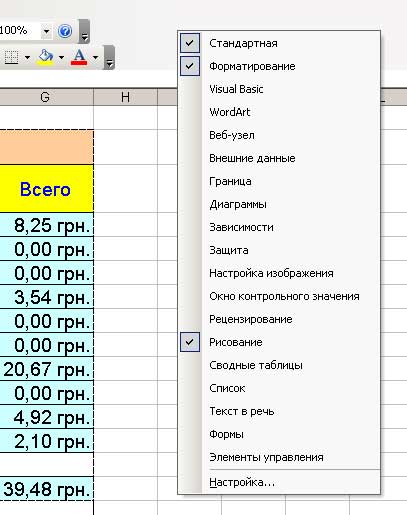This screenshot has width=407, height=515.
Task: Click the Fill Color paint bucket icon
Action: point(46,57)
